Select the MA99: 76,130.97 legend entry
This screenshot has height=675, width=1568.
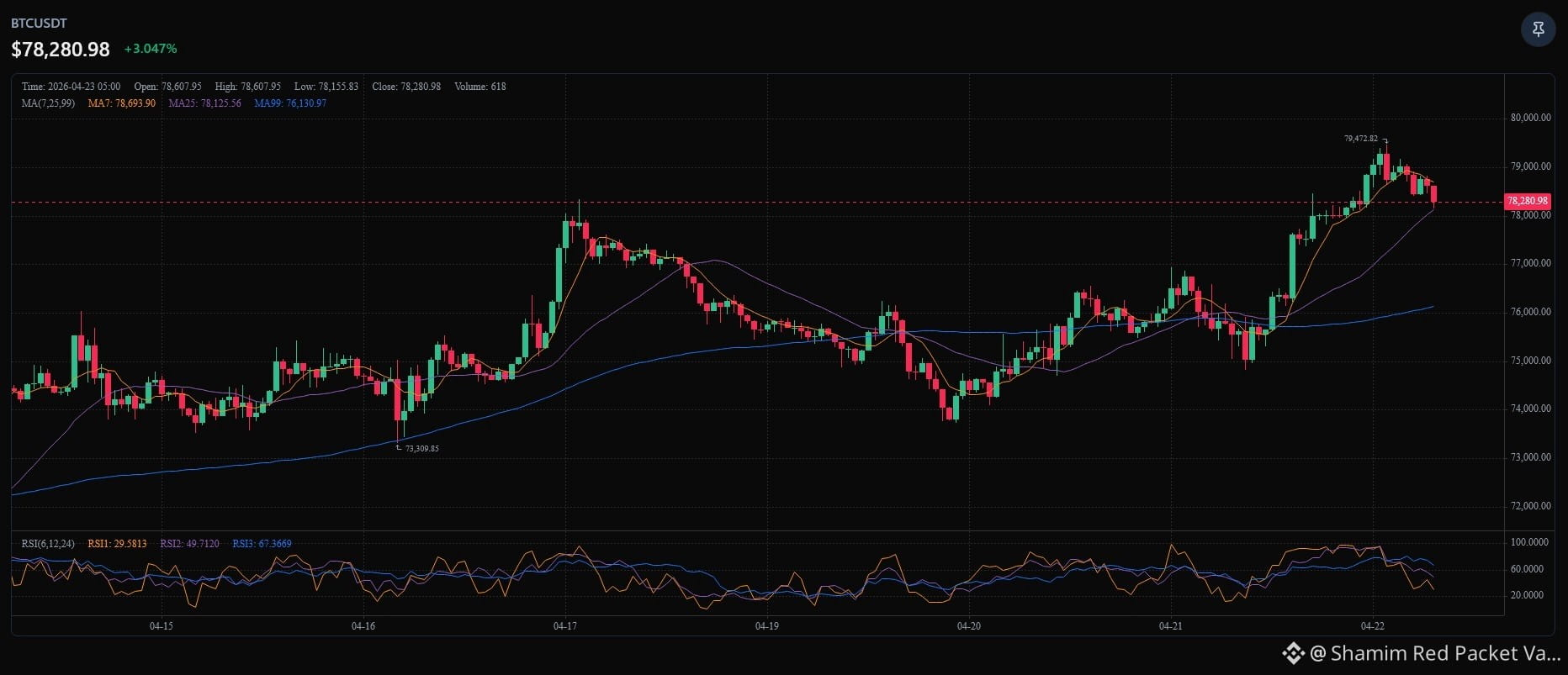pos(290,103)
